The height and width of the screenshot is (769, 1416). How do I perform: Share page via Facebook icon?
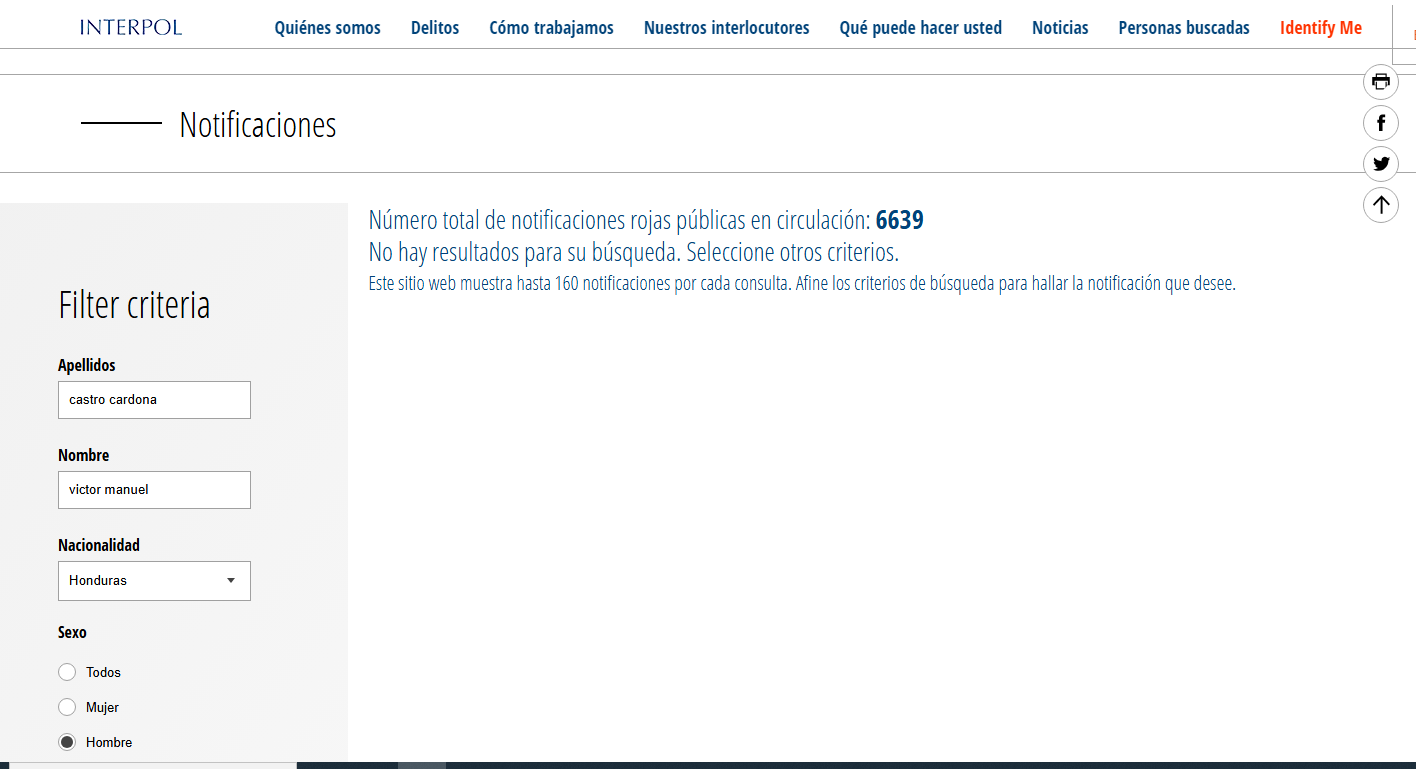pyautogui.click(x=1381, y=123)
